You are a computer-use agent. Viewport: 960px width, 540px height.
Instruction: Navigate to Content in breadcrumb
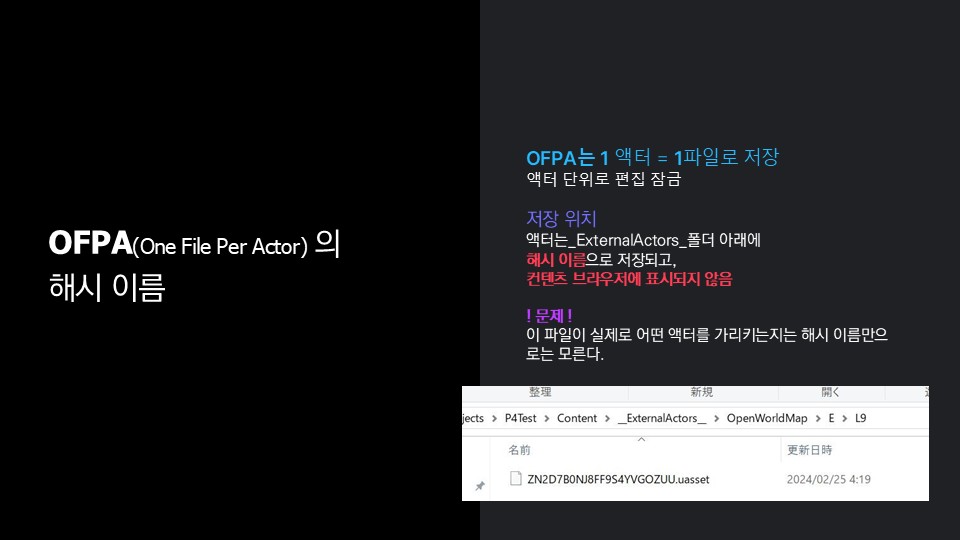point(577,418)
